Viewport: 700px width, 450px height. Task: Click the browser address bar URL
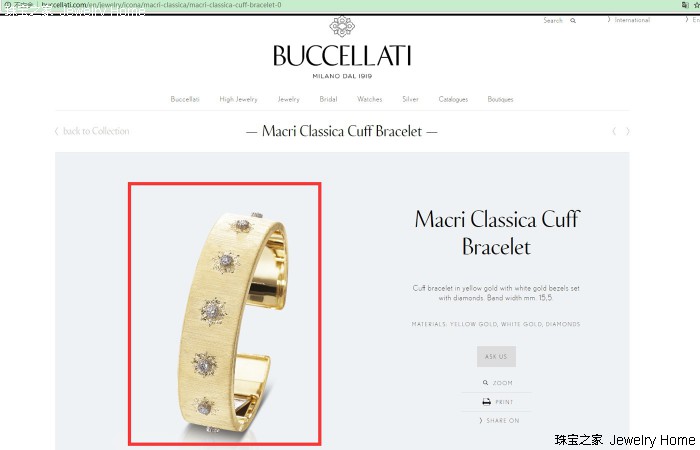161,5
